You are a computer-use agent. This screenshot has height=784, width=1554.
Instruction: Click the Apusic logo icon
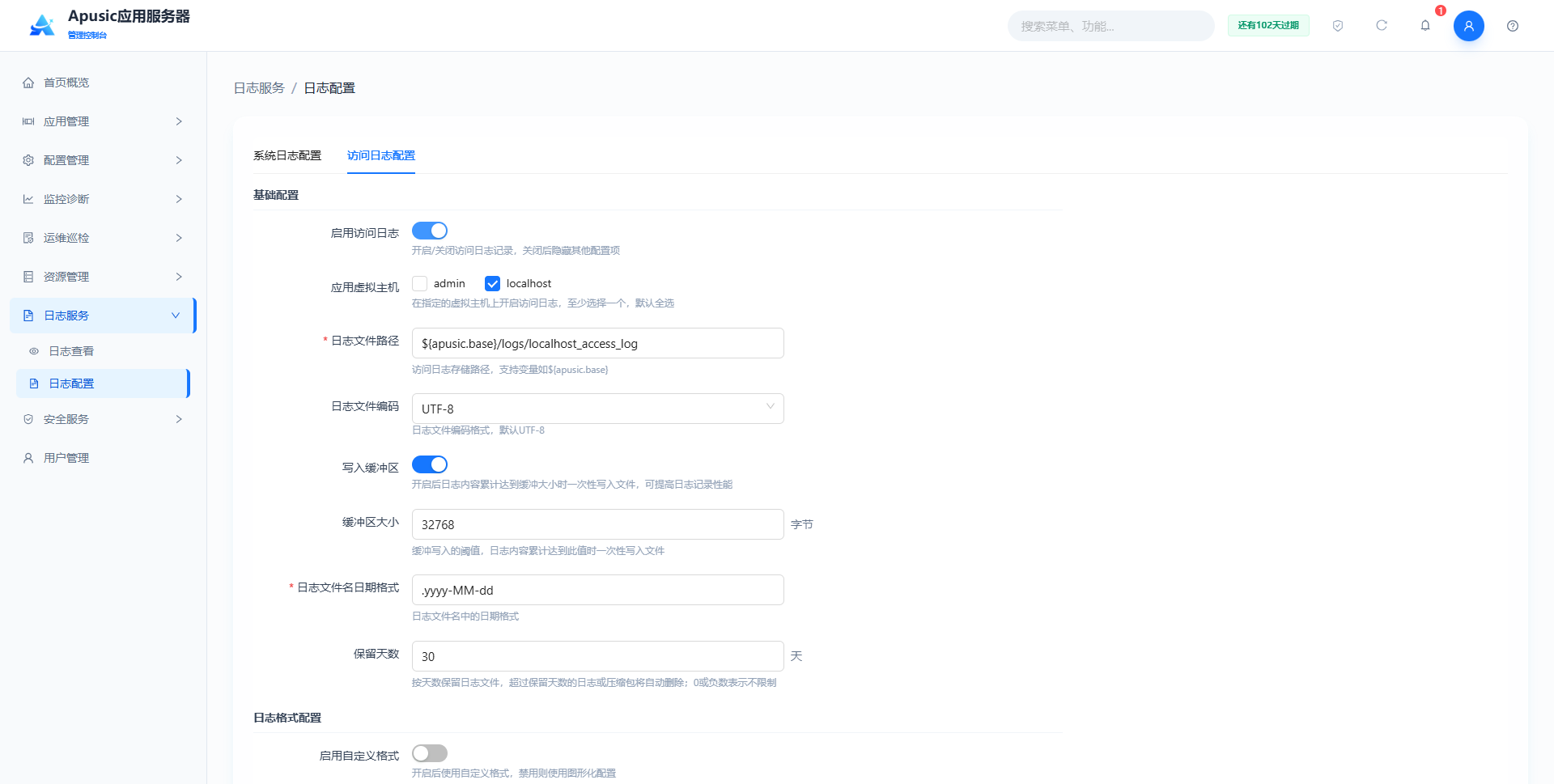pos(42,26)
